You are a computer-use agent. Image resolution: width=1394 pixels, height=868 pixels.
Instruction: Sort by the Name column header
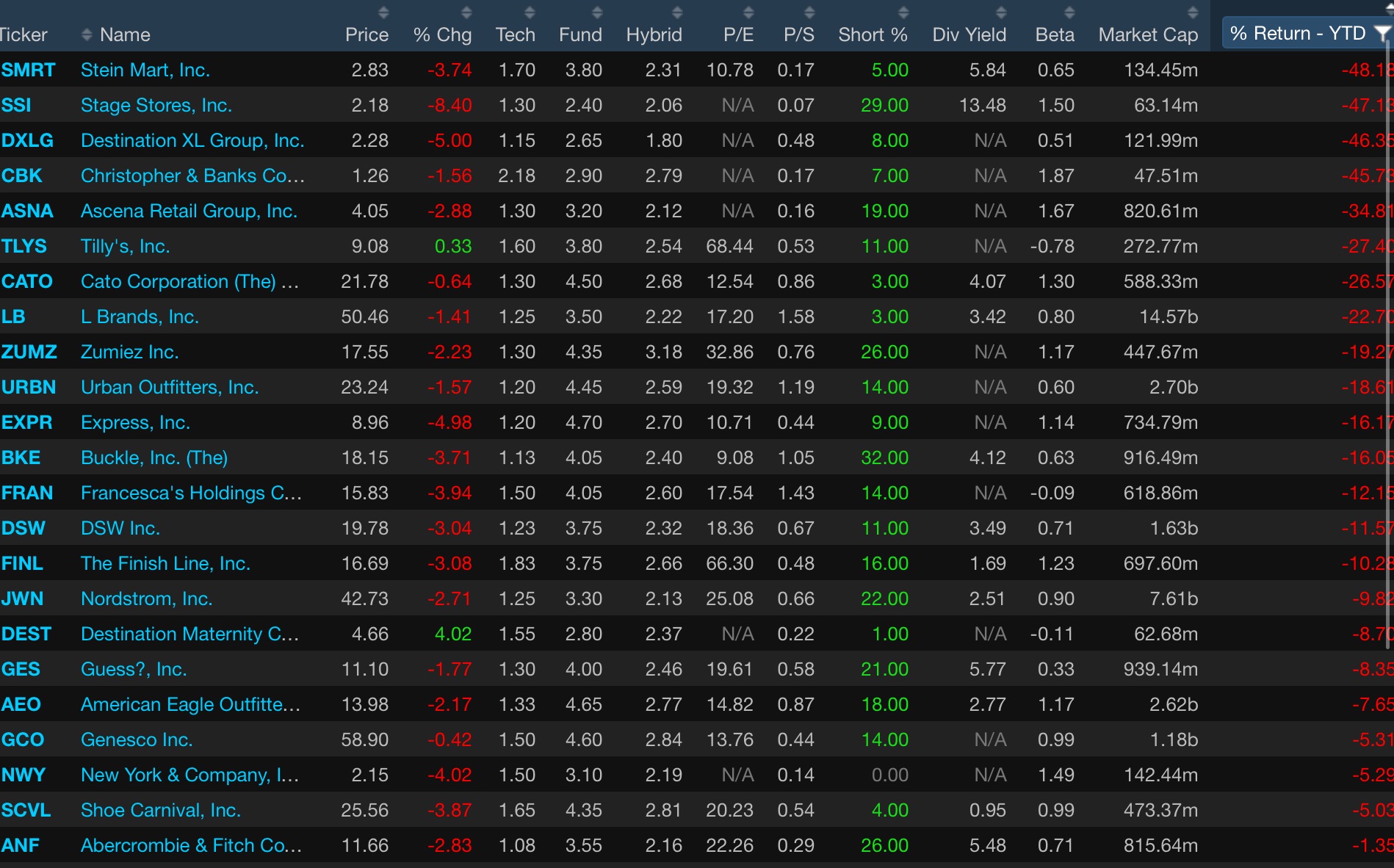(125, 35)
